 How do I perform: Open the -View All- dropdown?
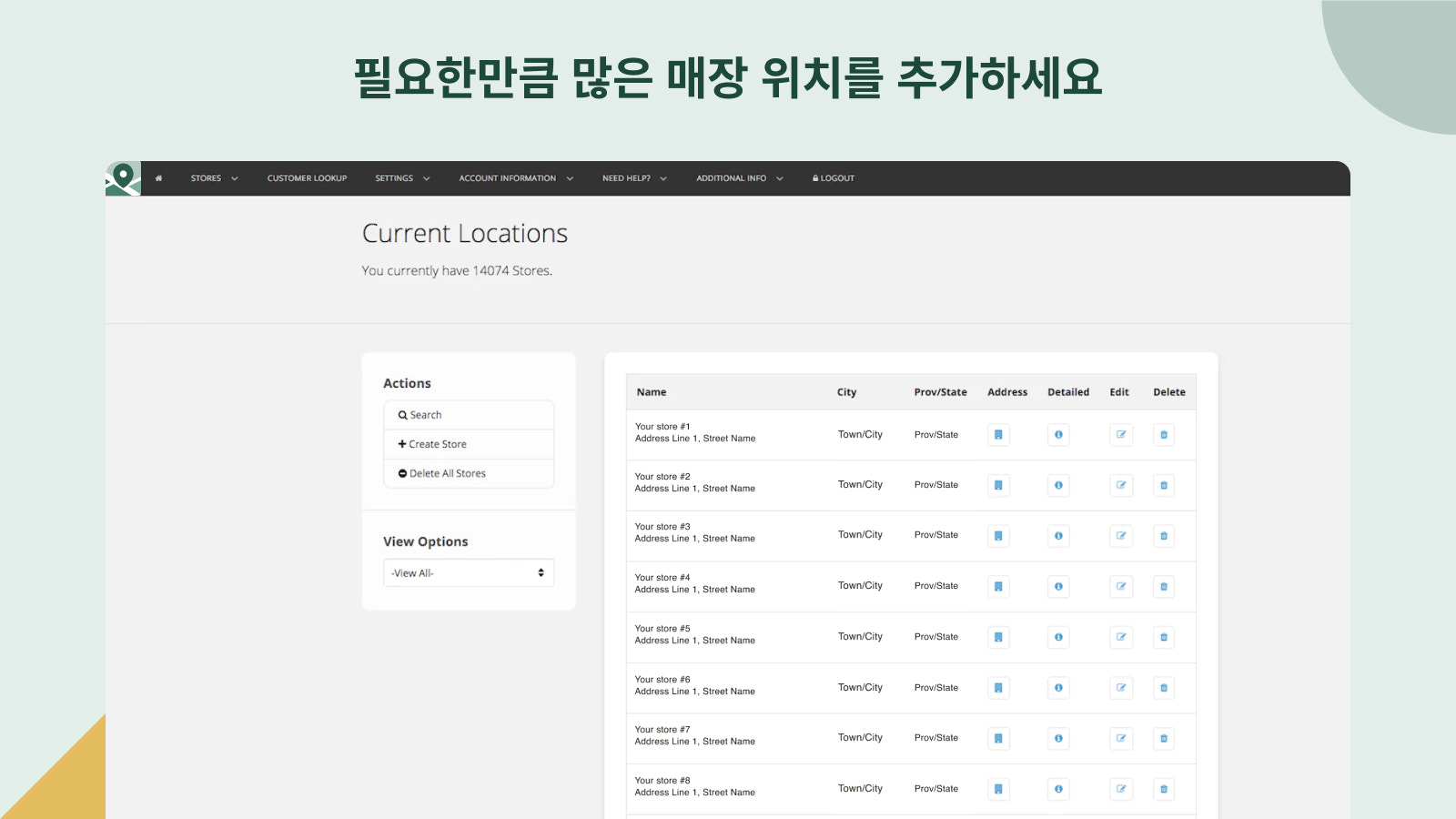point(469,573)
